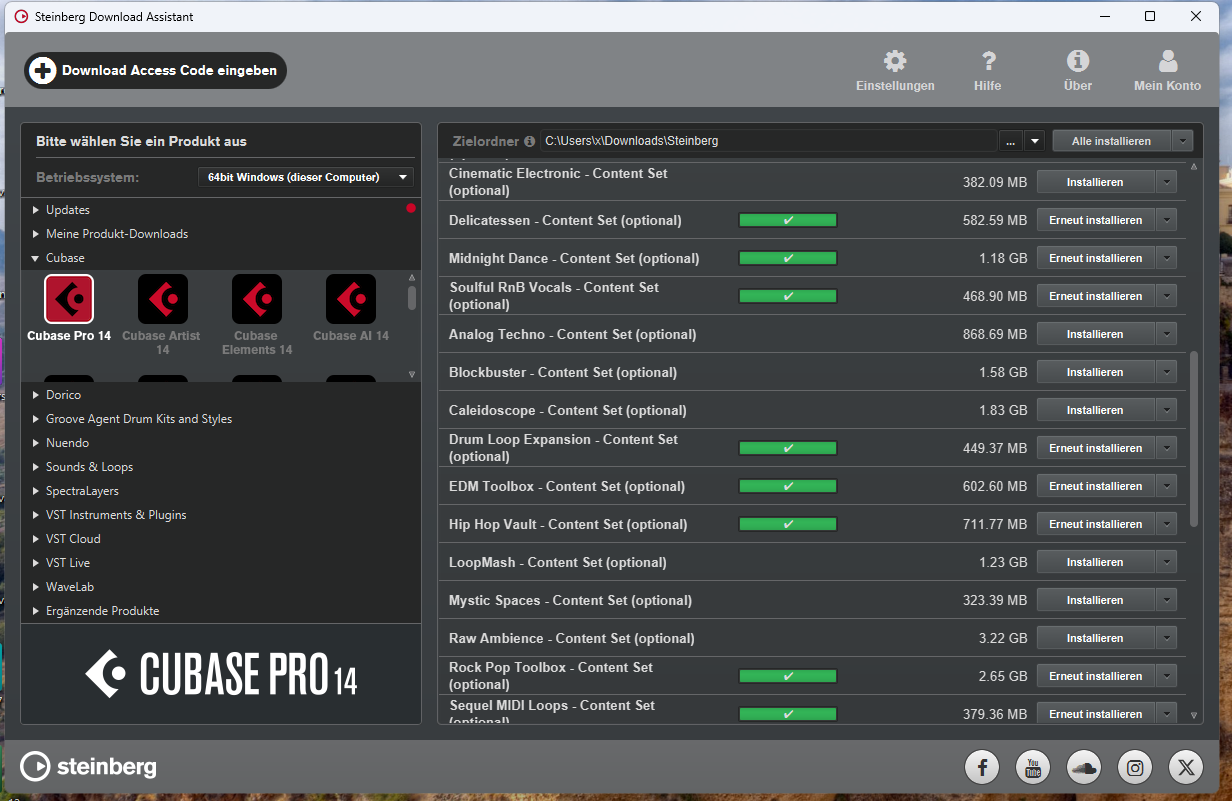Click Mystic Spaces - Content Set text
Viewport: 1232px width, 801px height.
tap(570, 600)
